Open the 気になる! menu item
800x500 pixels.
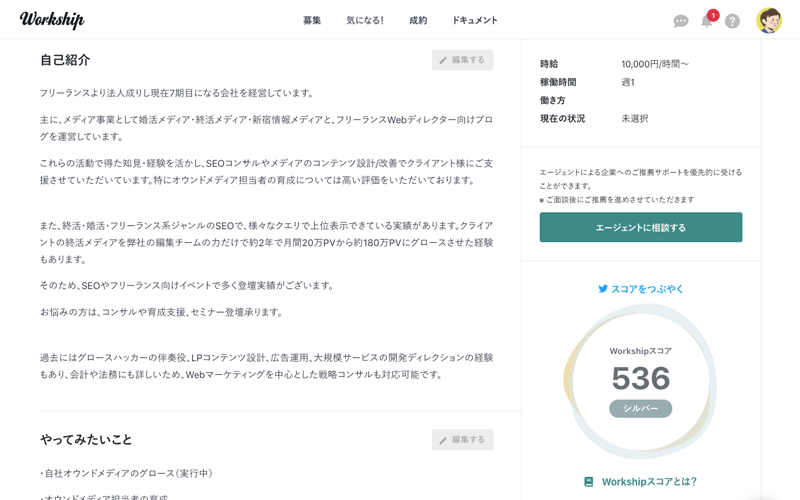click(365, 20)
